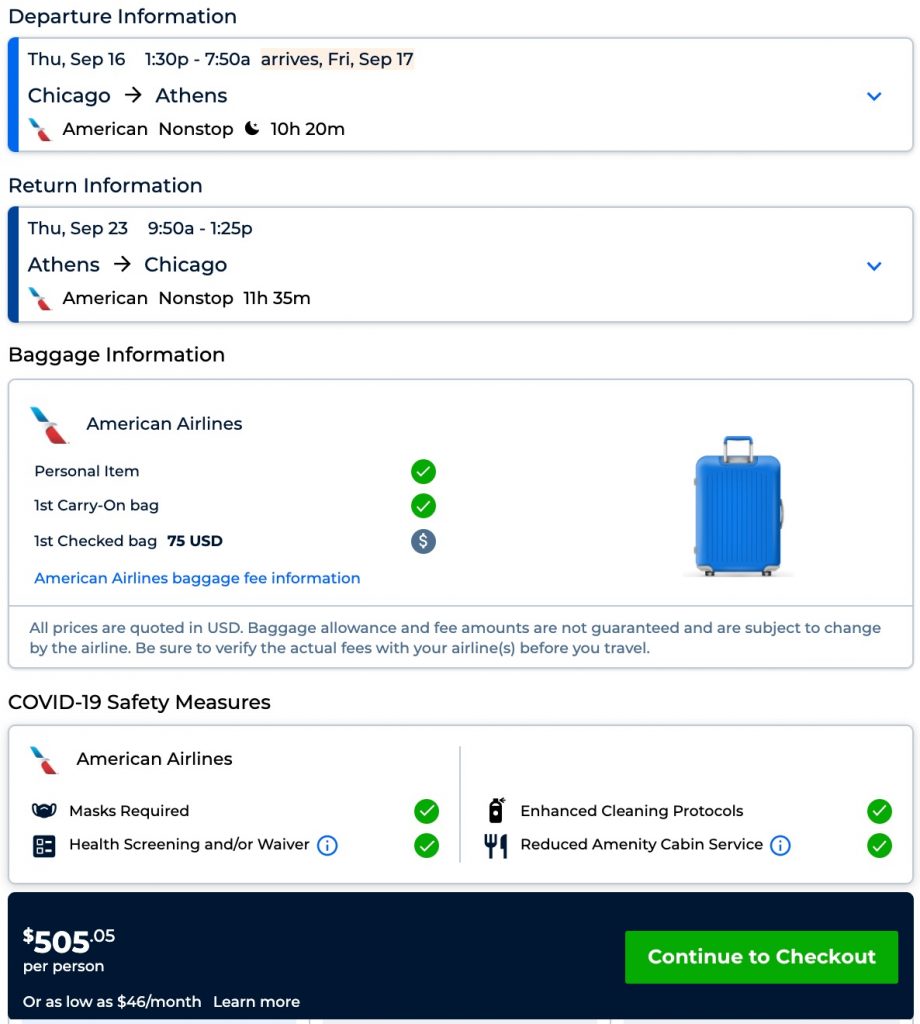920x1024 pixels.
Task: Click the dollar icon for 1st Checked bag
Action: pos(423,541)
